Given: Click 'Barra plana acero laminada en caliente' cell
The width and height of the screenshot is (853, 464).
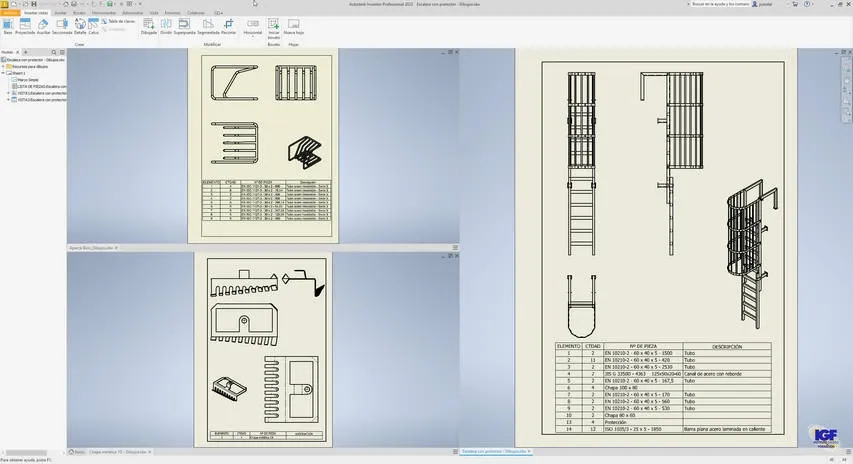Looking at the screenshot, I should pos(727,429).
